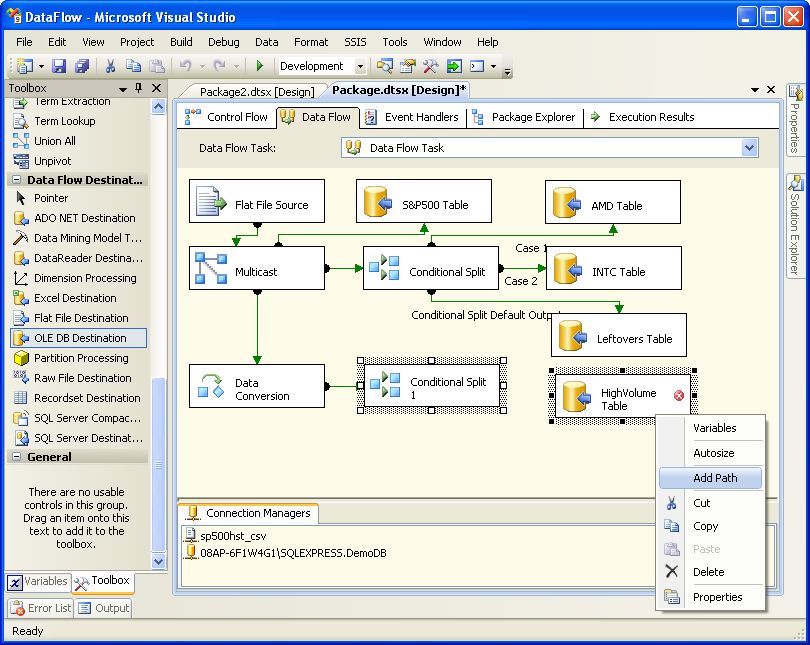Image resolution: width=810 pixels, height=645 pixels.
Task: Open Toolbar Options overflow dropdown
Action: pyautogui.click(x=507, y=71)
